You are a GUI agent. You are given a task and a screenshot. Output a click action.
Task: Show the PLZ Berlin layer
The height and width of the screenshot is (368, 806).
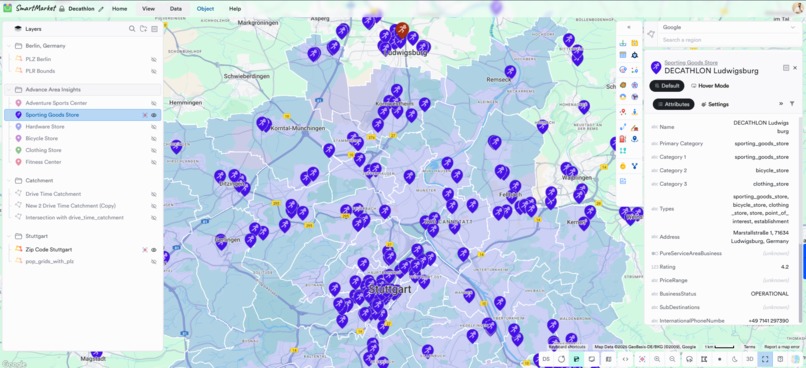point(153,59)
